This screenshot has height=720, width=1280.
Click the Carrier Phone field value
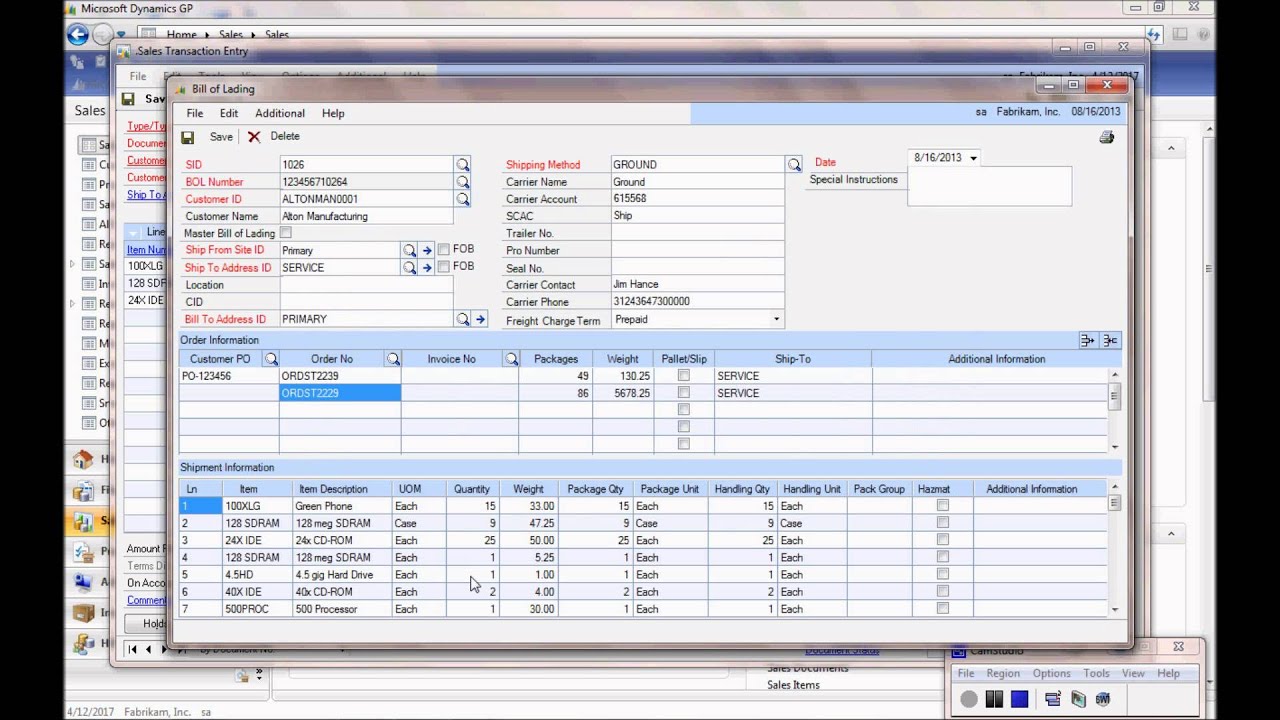click(x=697, y=301)
